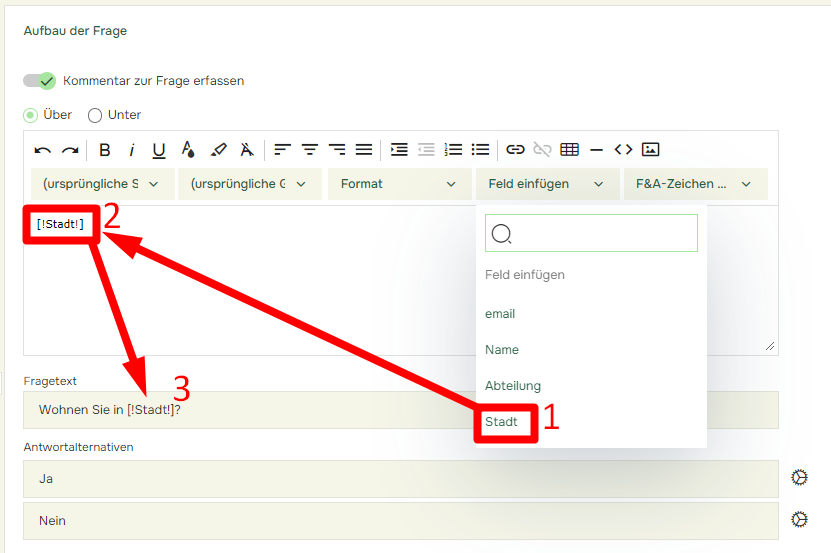Viewport: 831px width, 553px height.
Task: Remove the hyperlink
Action: pos(542,150)
